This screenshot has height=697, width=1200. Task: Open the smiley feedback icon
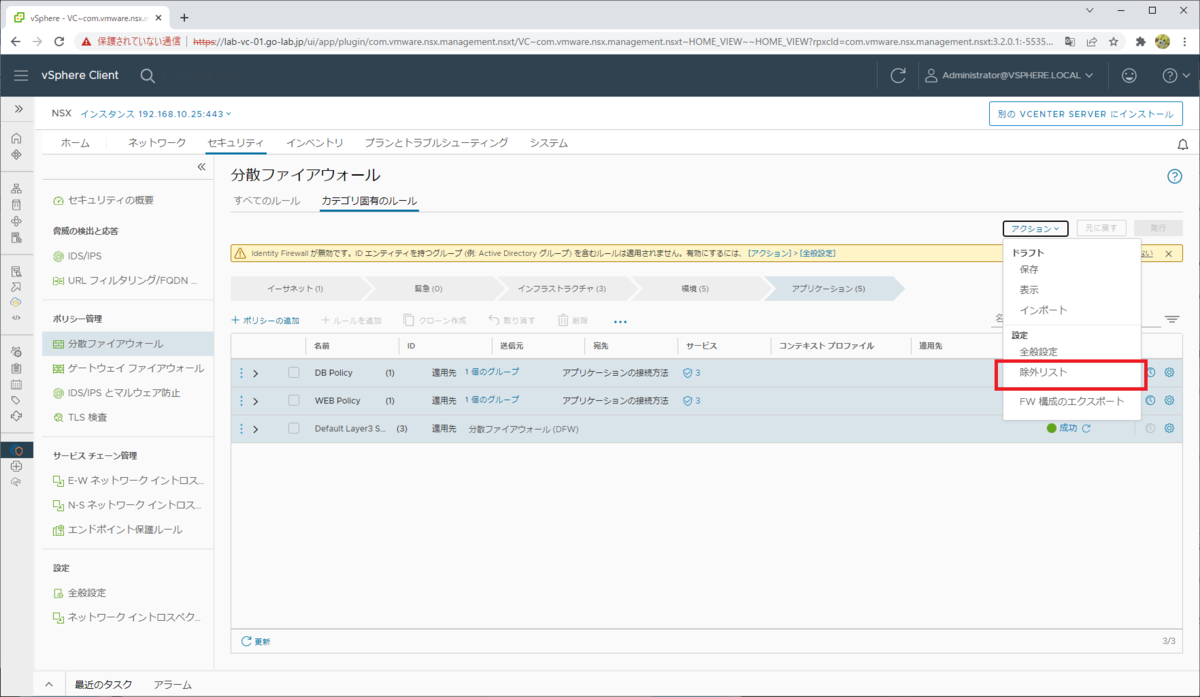click(x=1129, y=75)
